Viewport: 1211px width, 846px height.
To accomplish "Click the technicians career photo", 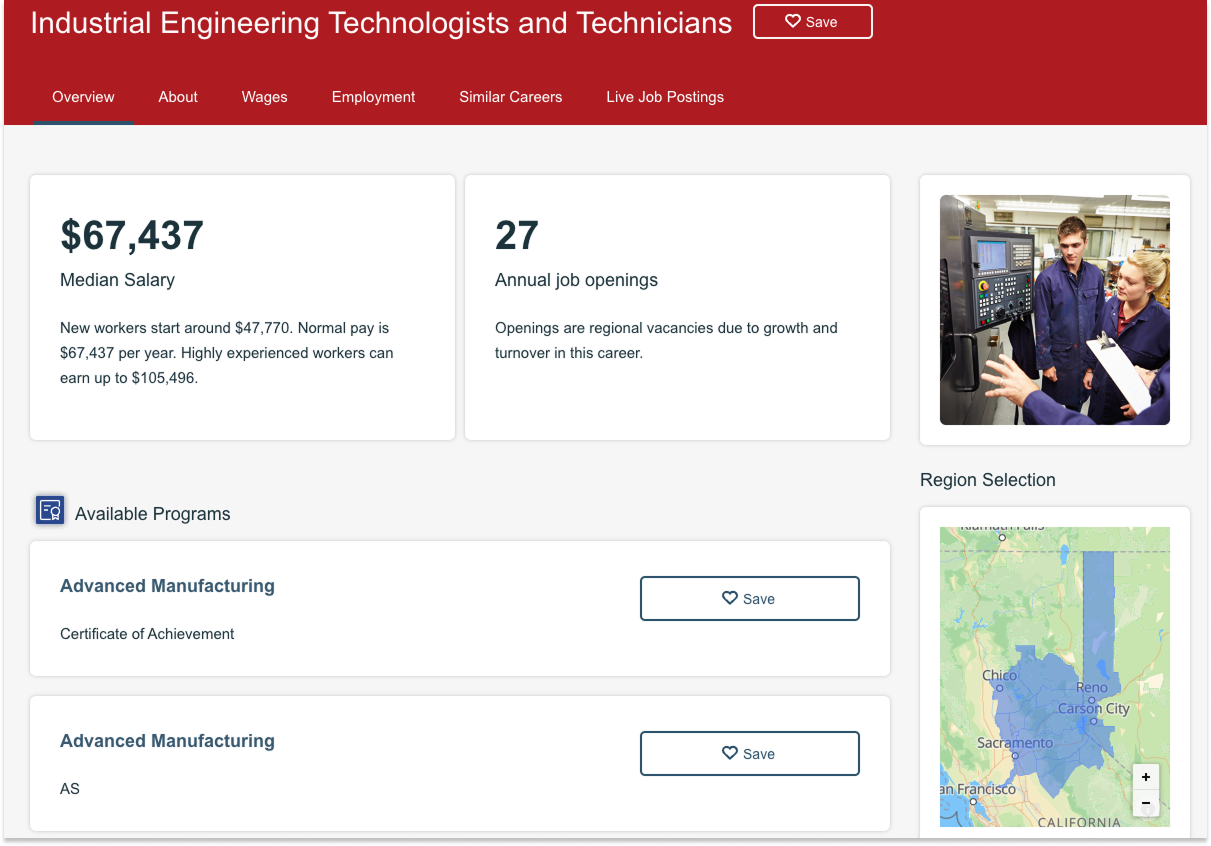I will (x=1054, y=310).
